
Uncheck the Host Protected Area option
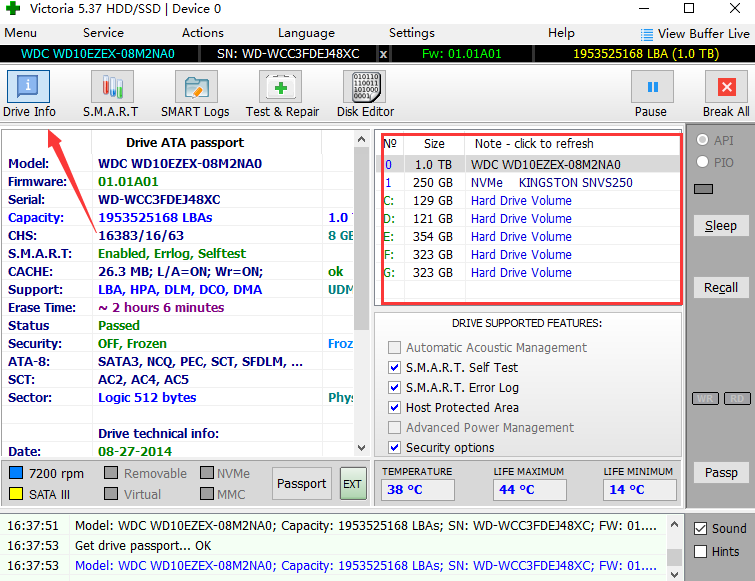click(x=395, y=408)
